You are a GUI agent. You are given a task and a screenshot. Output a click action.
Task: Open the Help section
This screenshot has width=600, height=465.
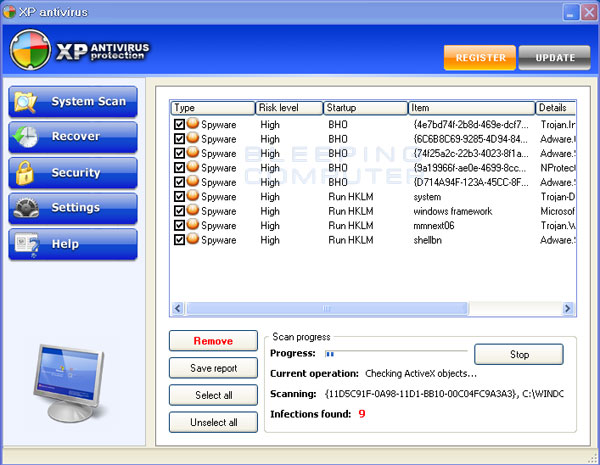tap(73, 244)
